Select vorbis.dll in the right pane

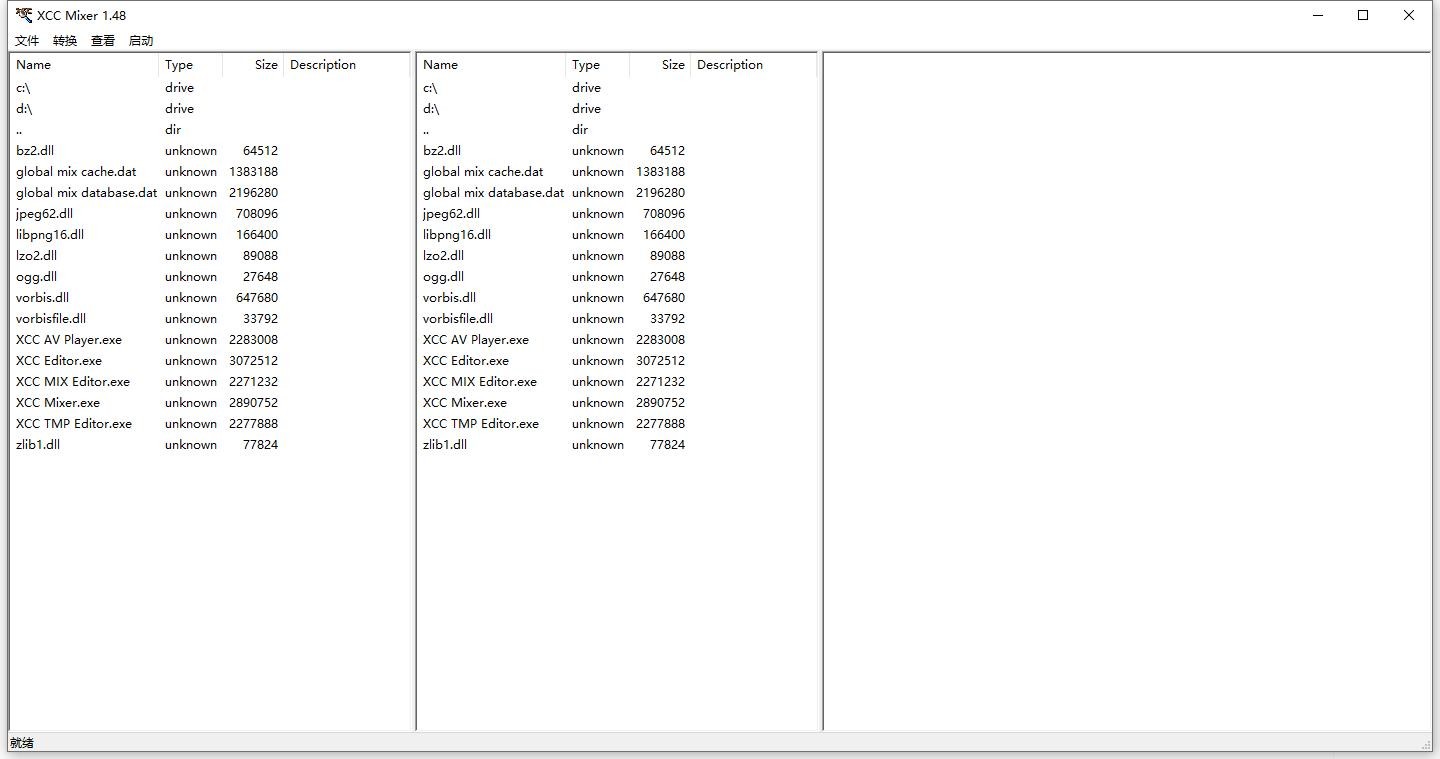click(449, 298)
